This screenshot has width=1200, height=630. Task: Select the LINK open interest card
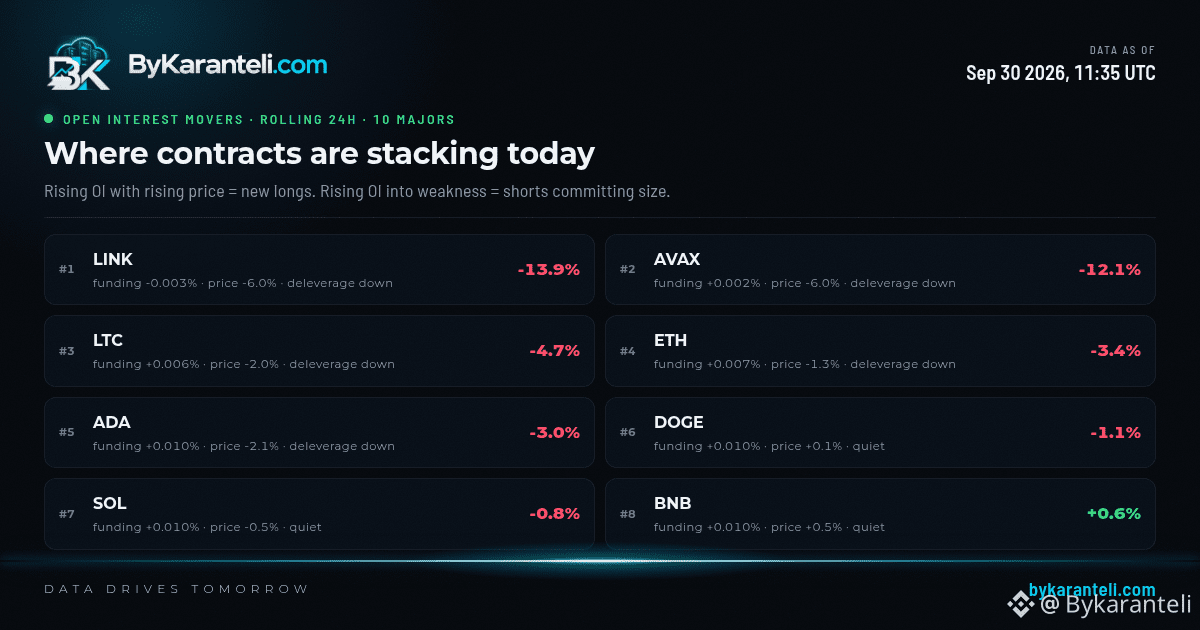[x=319, y=269]
